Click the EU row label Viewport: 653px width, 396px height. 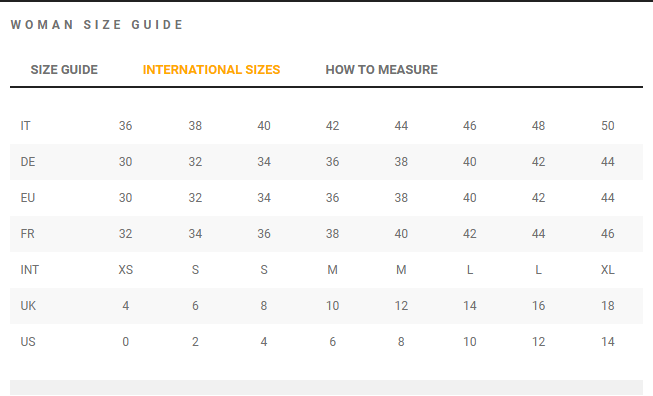(28, 198)
